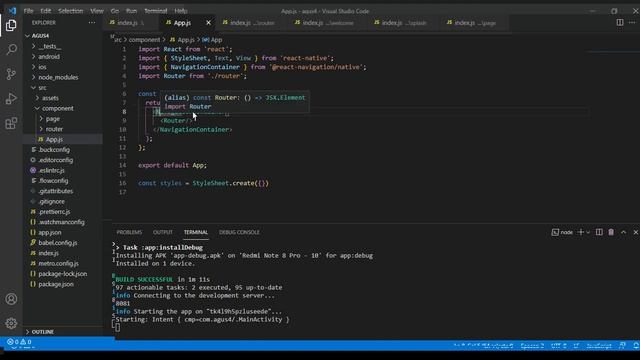The width and height of the screenshot is (640, 360).
Task: Open the terminal launch profile dropdown
Action: pyautogui.click(x=588, y=232)
